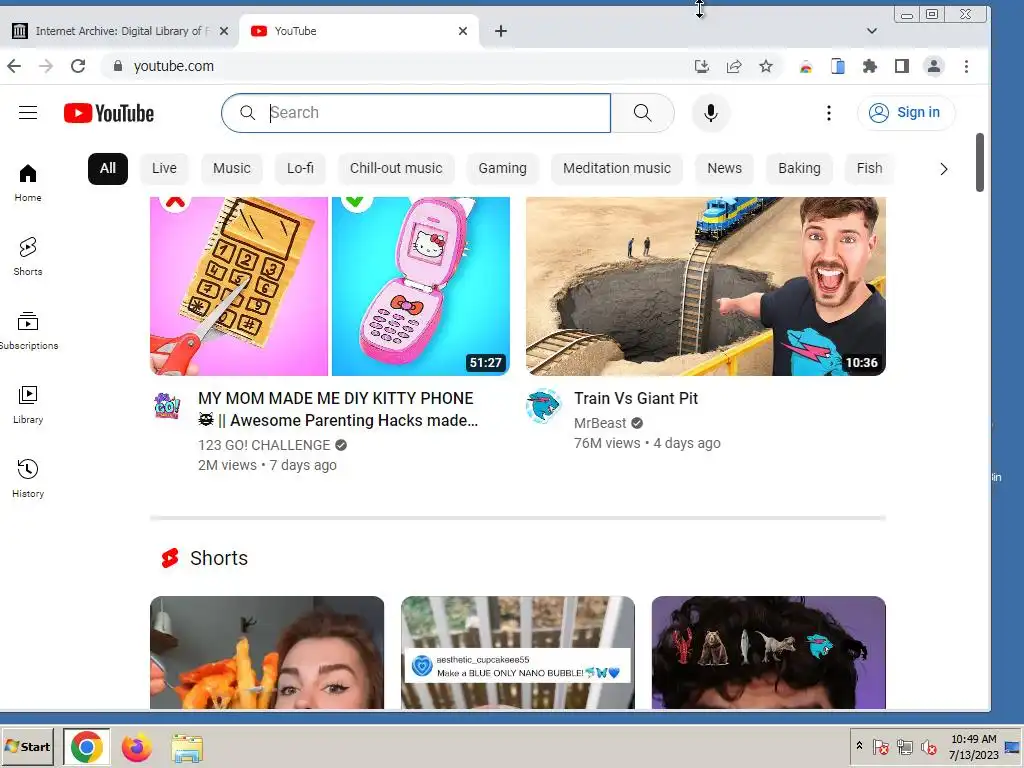Go to Home in the sidebar
Screen dimensions: 1024x768
(x=28, y=183)
